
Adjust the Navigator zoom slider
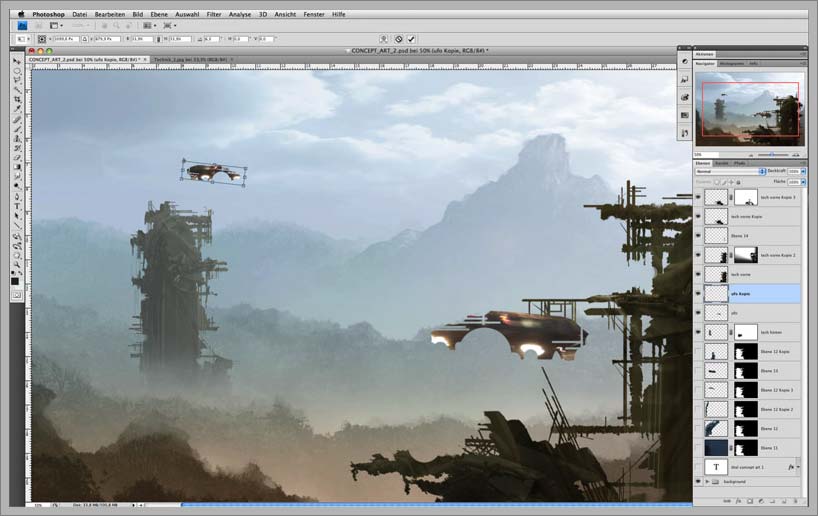(772, 154)
